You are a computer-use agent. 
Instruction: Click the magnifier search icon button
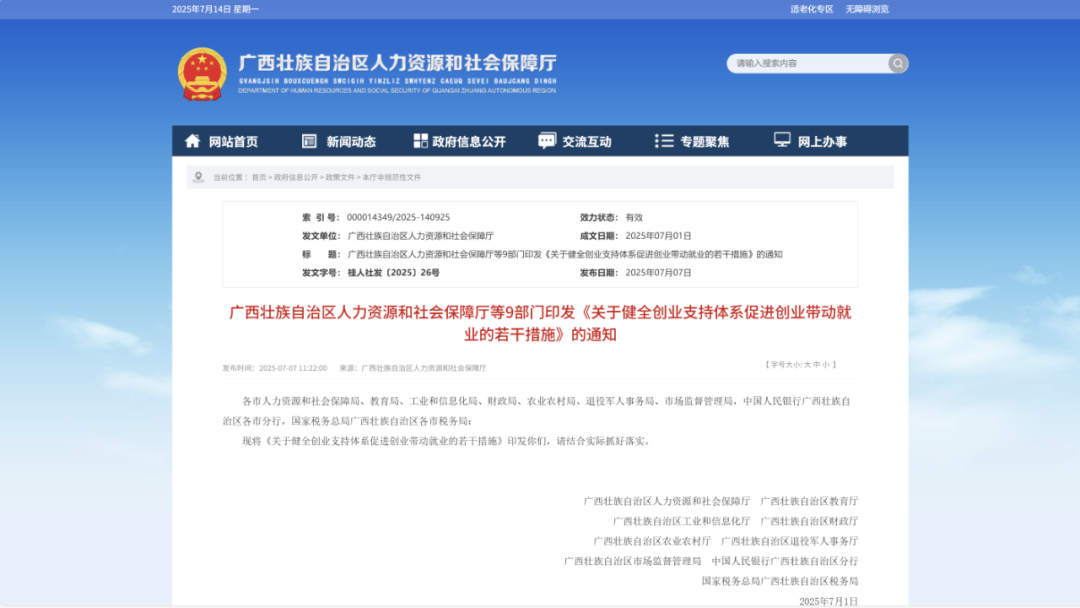pos(897,63)
